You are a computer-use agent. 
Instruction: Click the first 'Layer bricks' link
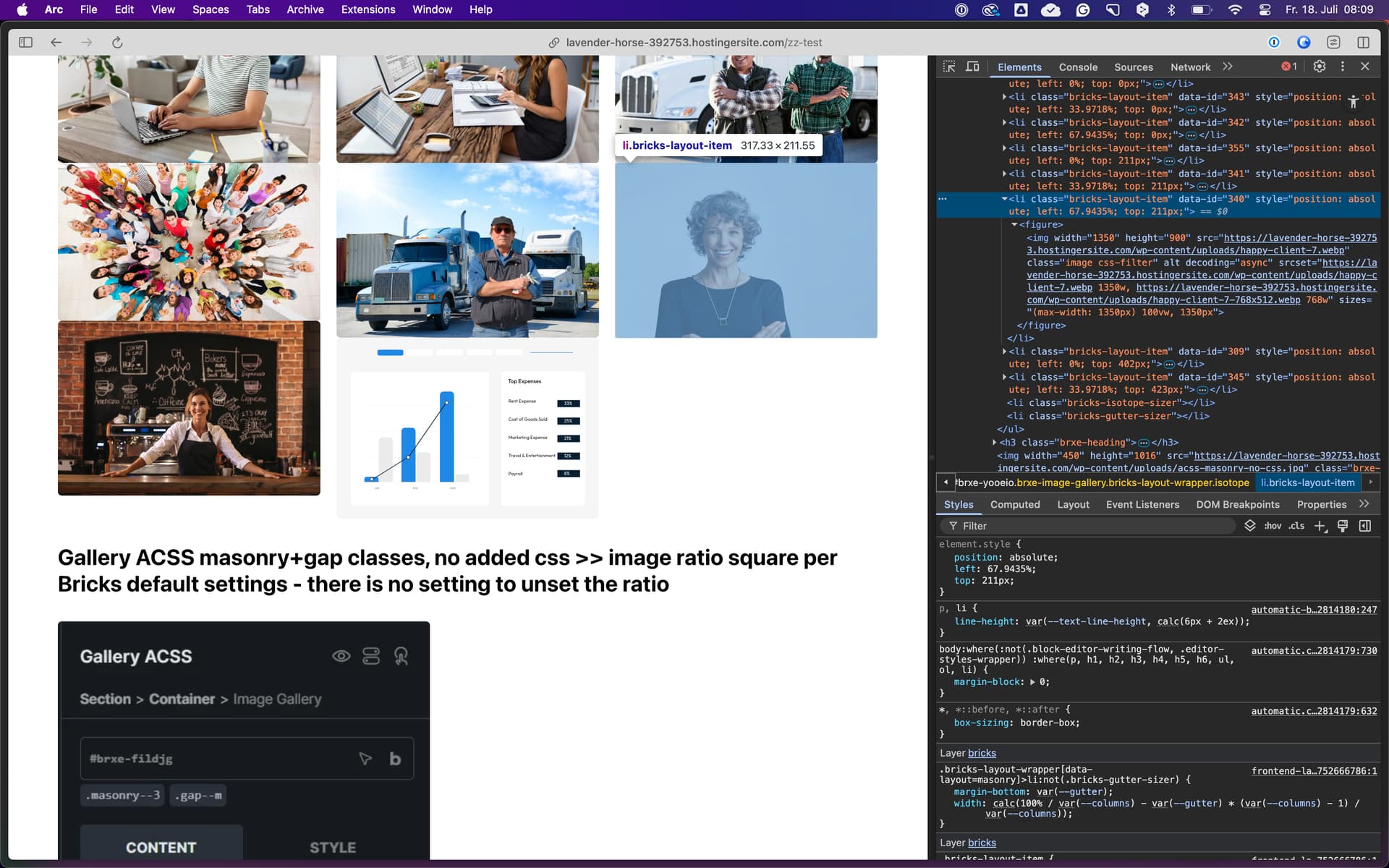point(982,753)
